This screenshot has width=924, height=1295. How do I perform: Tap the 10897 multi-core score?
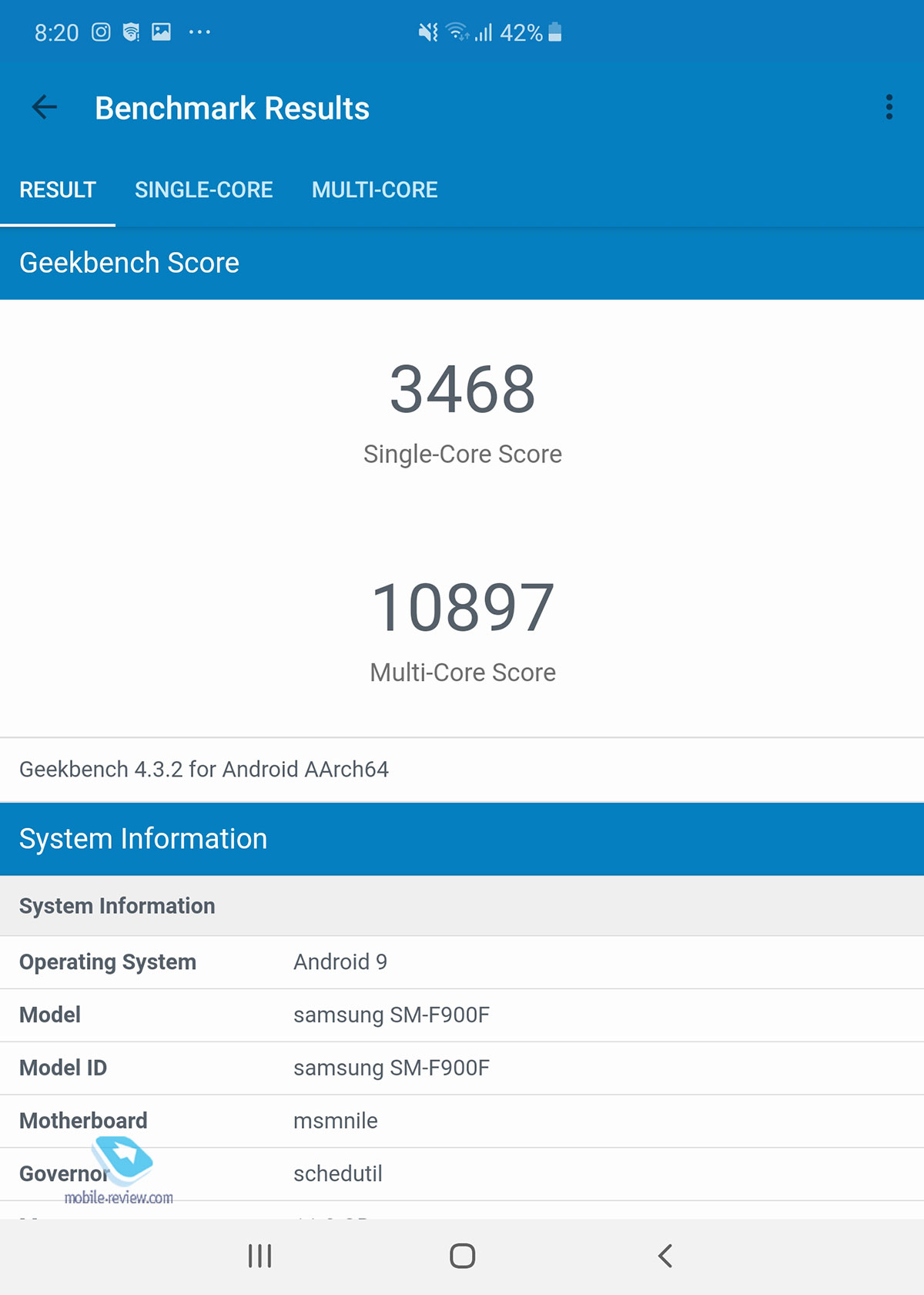point(462,608)
